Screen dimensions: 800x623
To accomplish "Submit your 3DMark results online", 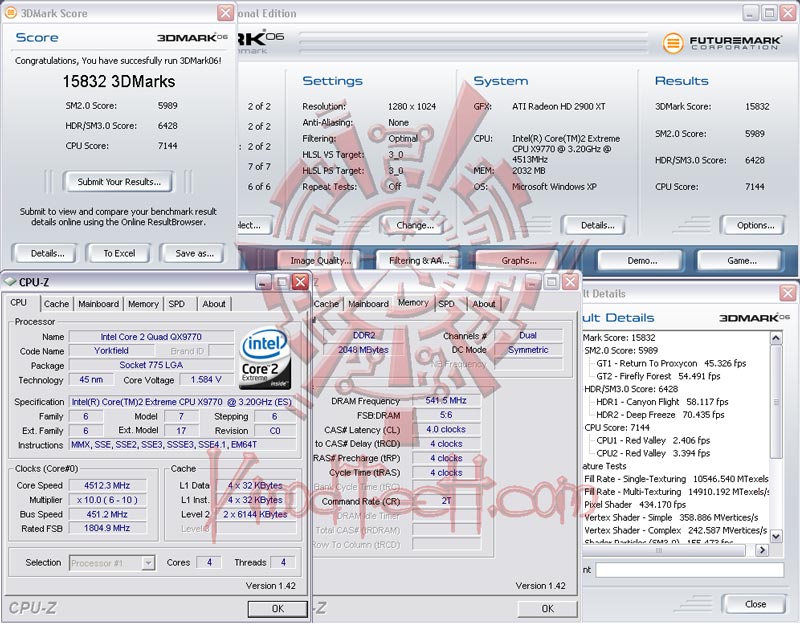I will click(118, 182).
